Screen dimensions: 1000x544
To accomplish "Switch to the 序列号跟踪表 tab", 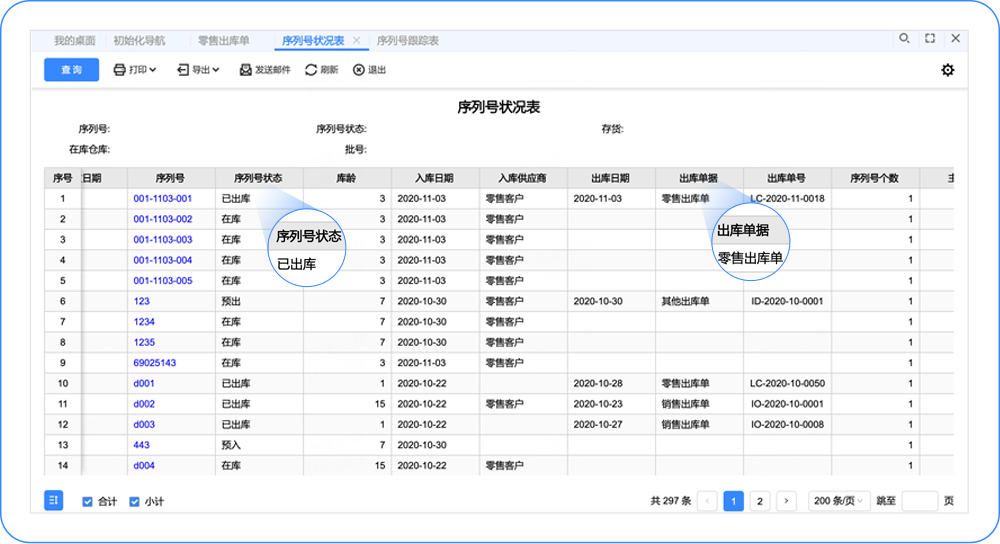I will [x=407, y=41].
